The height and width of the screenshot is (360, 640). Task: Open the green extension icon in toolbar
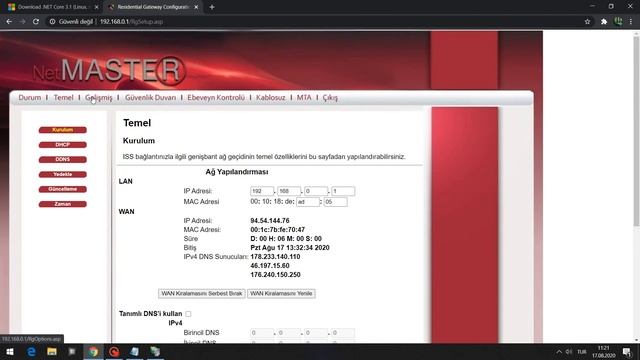pyautogui.click(x=618, y=22)
